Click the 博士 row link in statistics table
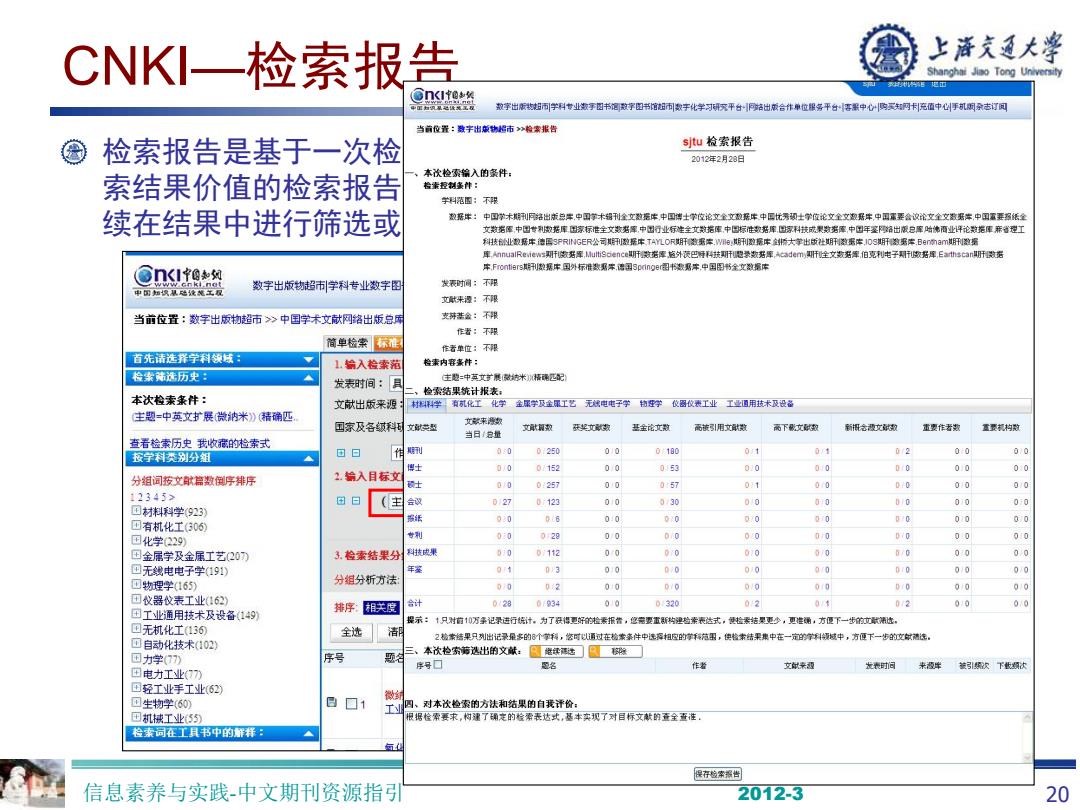The width and height of the screenshot is (1080, 810). [x=415, y=468]
